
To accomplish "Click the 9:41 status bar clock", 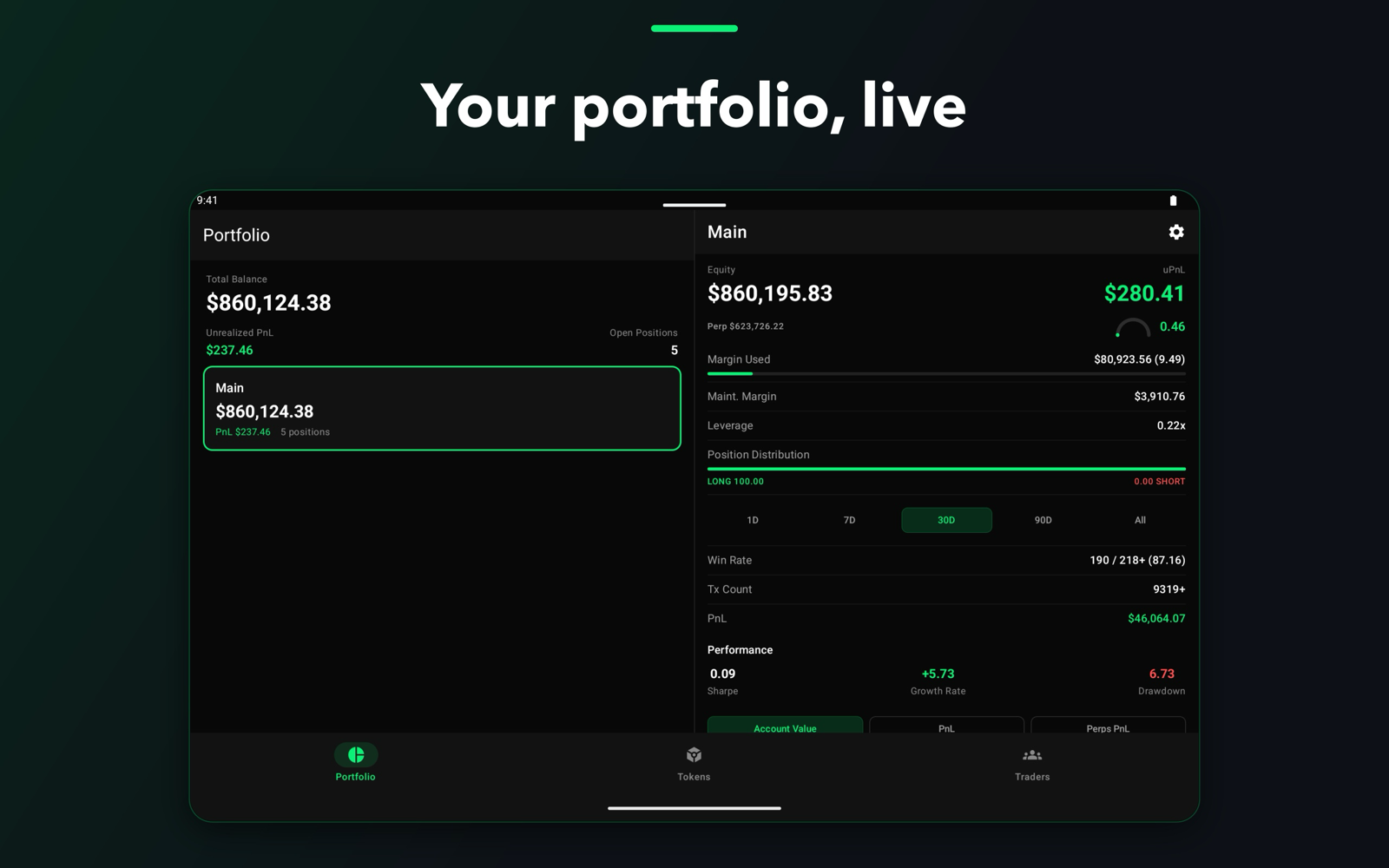I will coord(207,201).
